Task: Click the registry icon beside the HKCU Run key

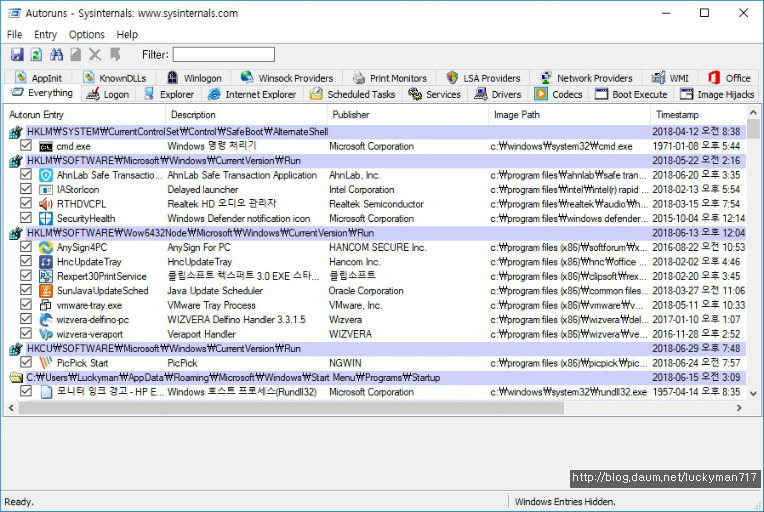Action: click(x=16, y=349)
